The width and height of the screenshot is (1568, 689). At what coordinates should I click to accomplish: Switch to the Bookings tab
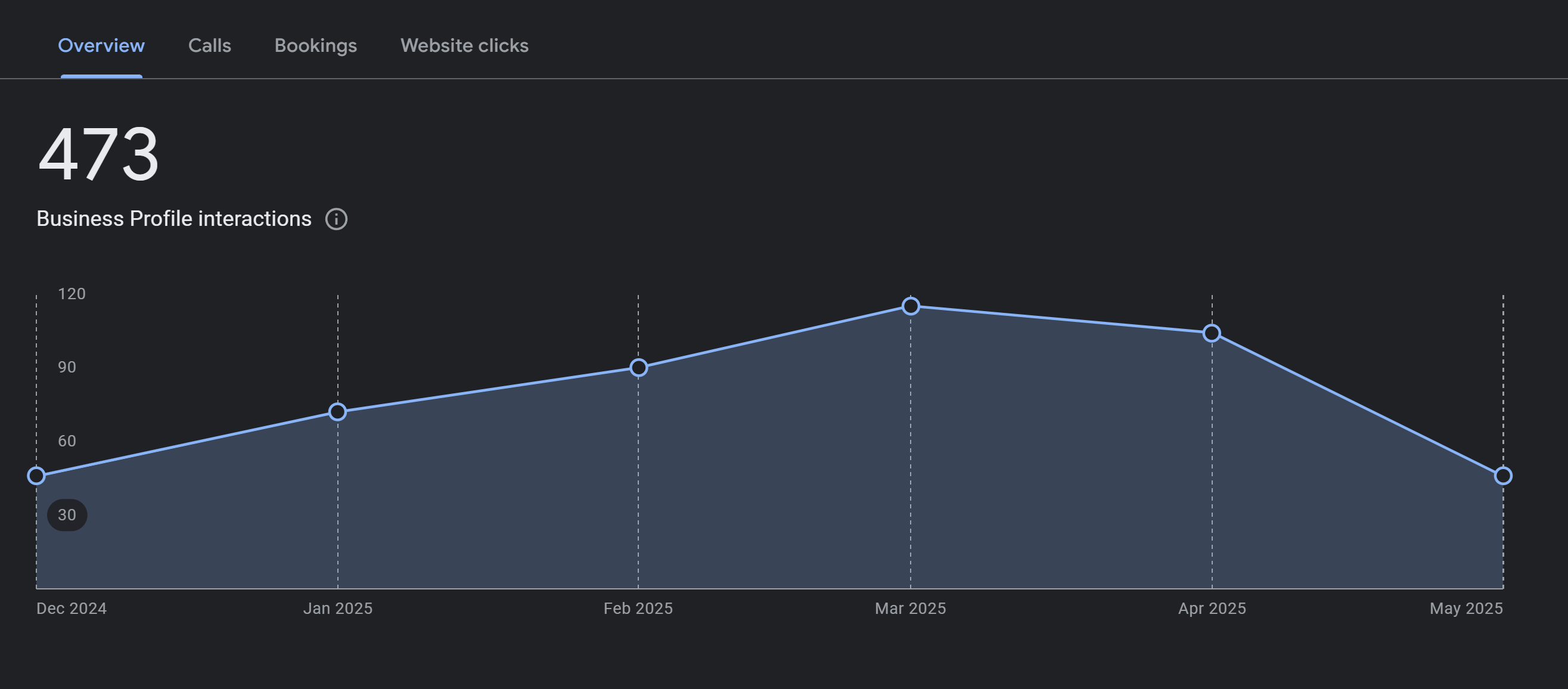tap(315, 46)
